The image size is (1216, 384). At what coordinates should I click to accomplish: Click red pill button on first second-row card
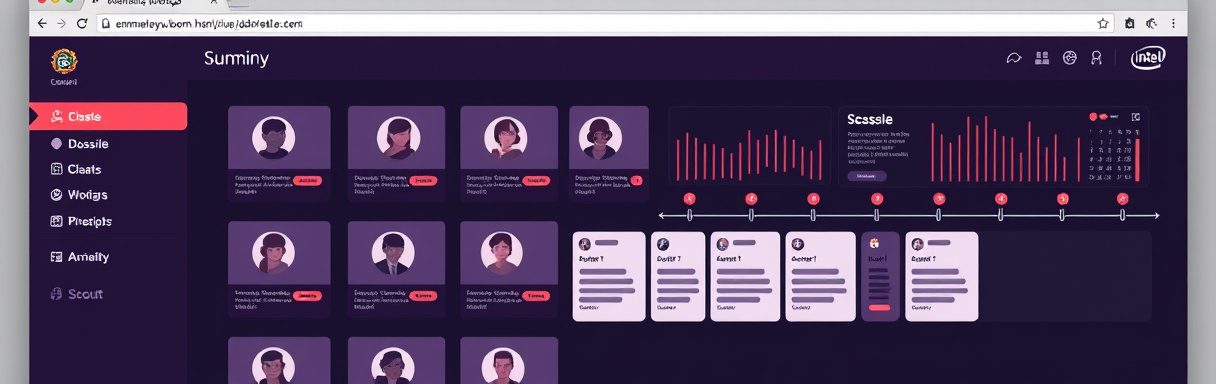point(307,296)
